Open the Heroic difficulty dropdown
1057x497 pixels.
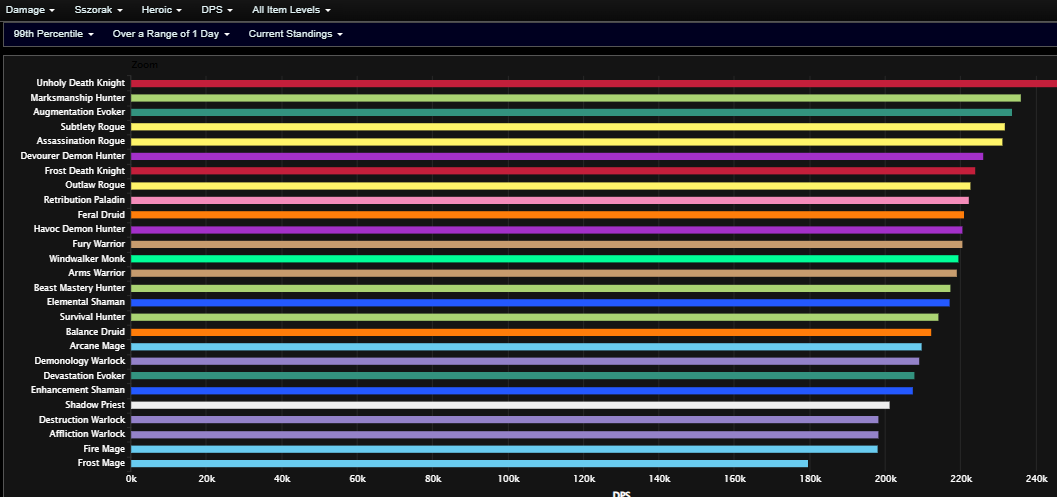pos(162,10)
